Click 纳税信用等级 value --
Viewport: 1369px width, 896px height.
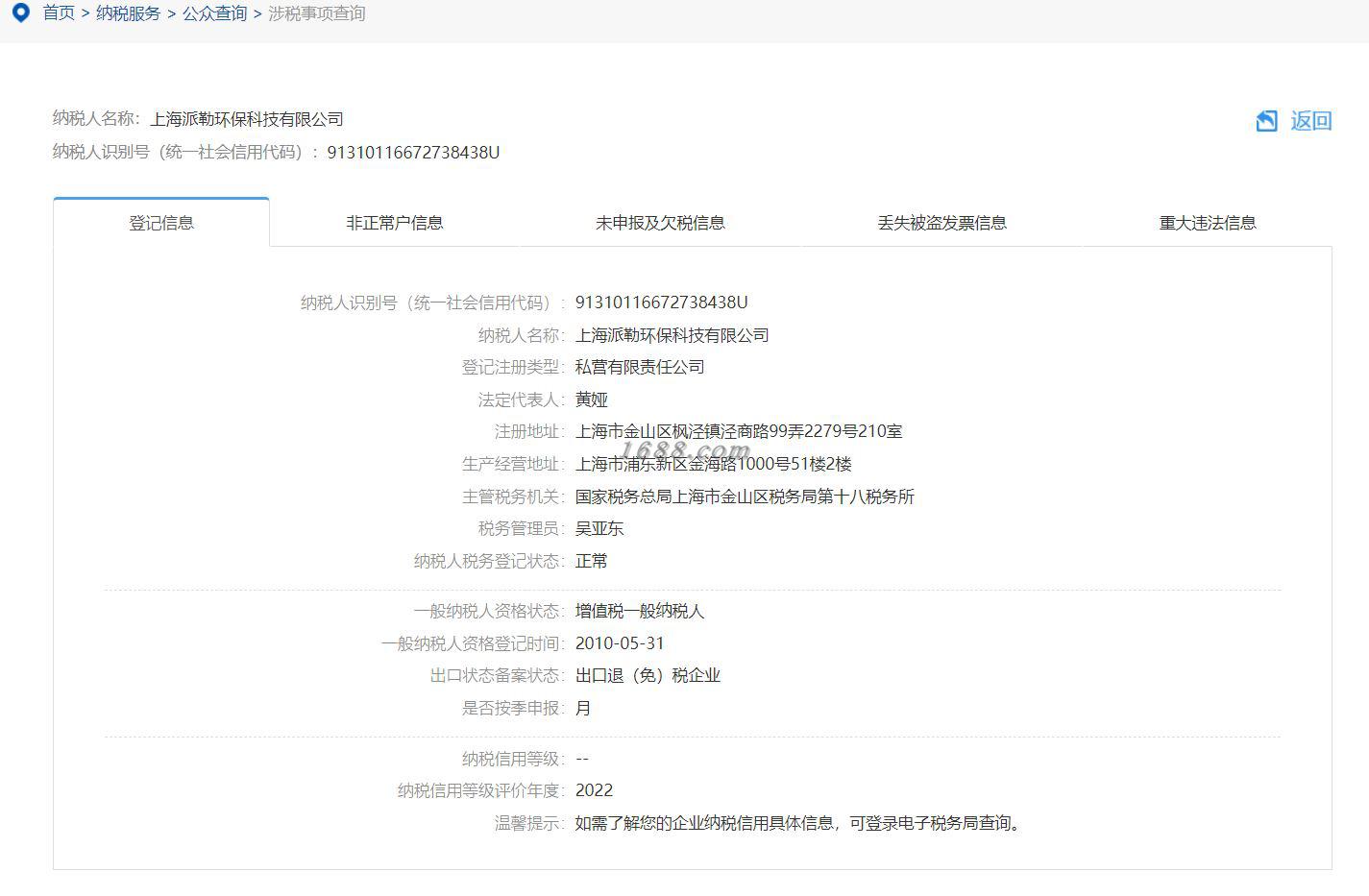pyautogui.click(x=582, y=759)
